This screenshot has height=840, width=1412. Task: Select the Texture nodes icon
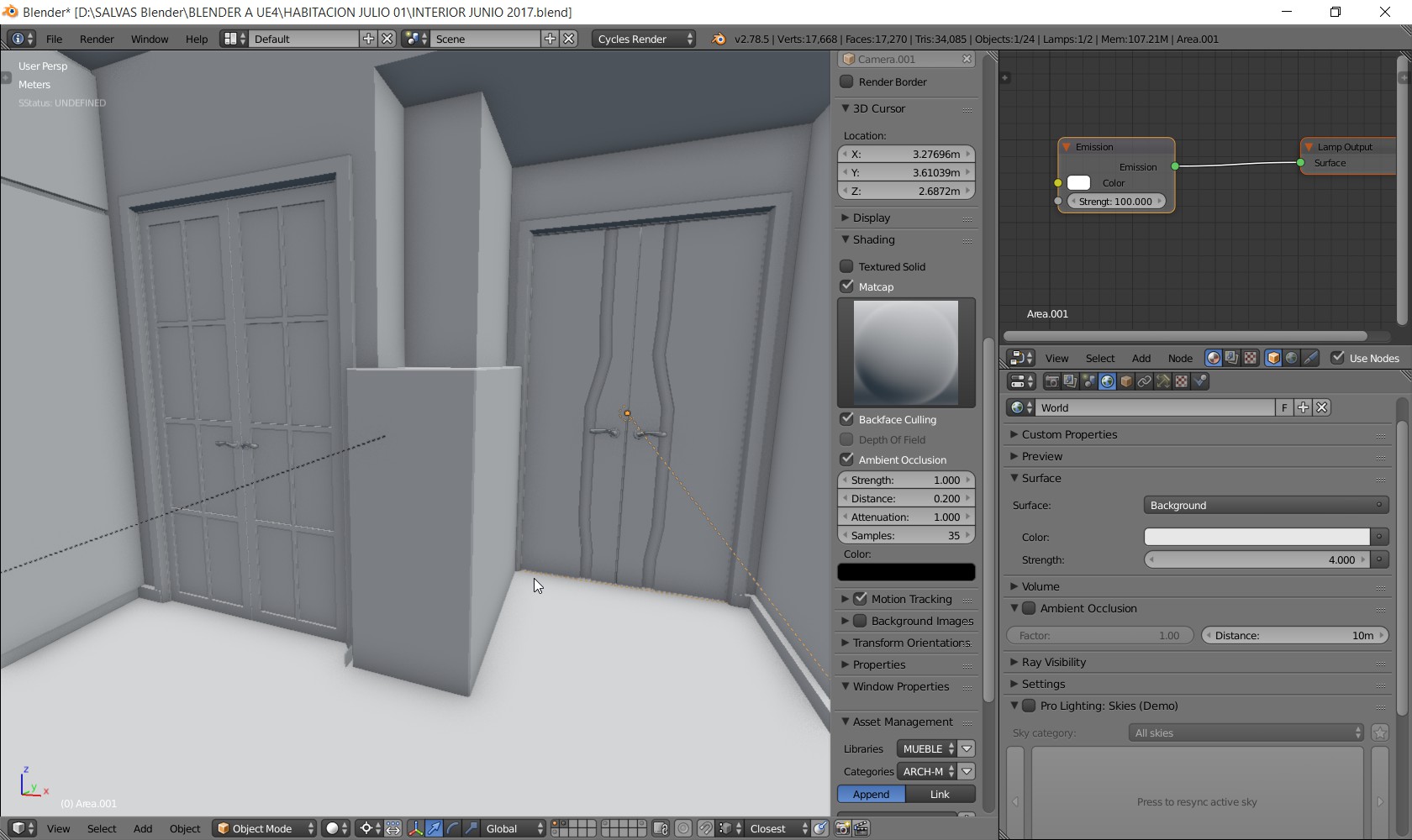click(1251, 358)
